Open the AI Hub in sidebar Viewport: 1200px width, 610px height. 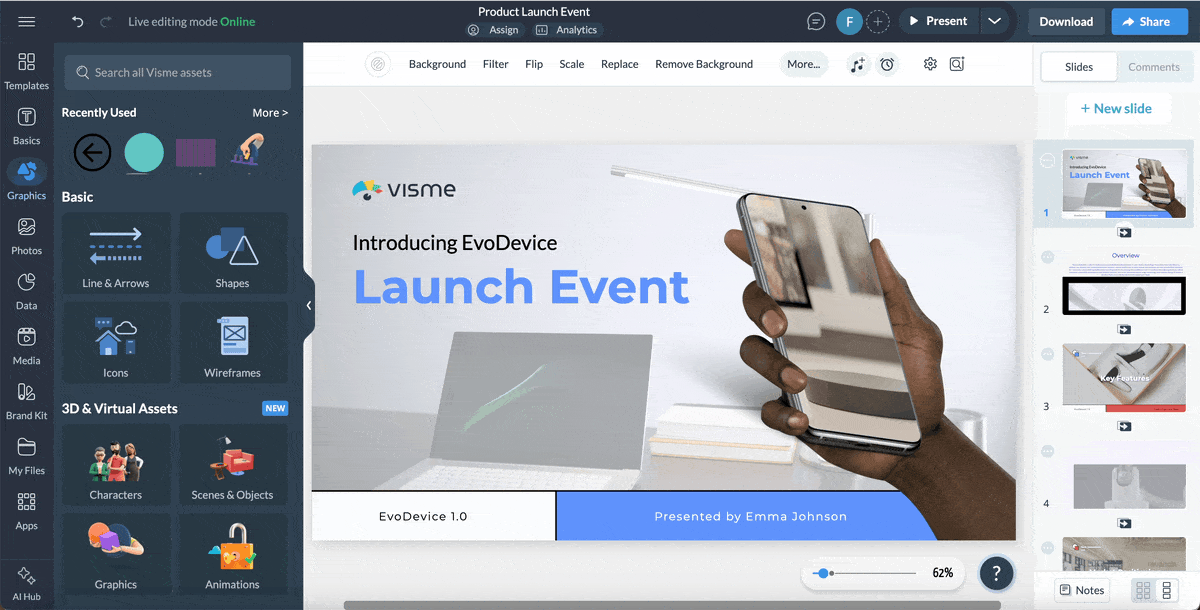click(x=27, y=583)
